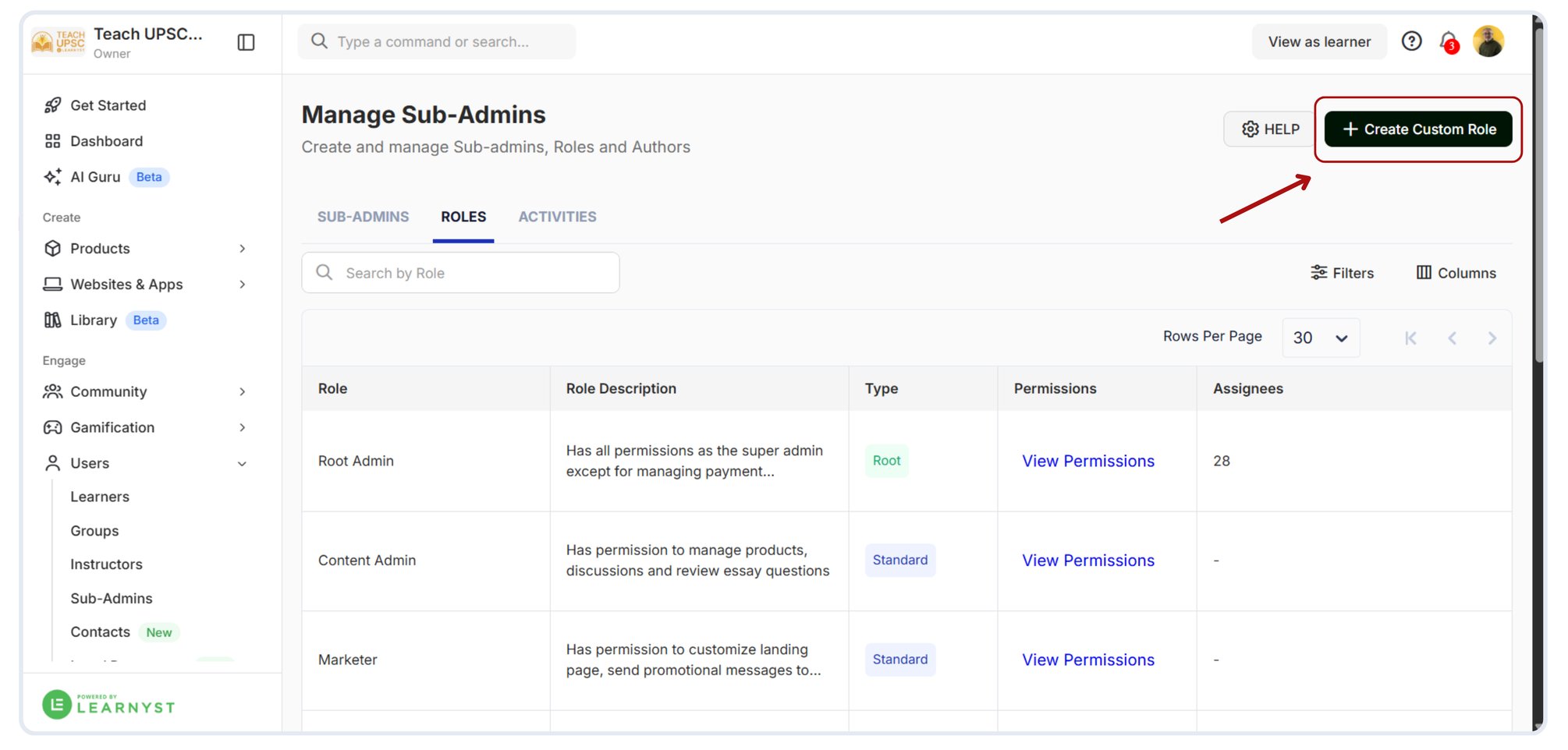Open Instructors under Users
The image size is (1568, 750).
pyautogui.click(x=106, y=564)
